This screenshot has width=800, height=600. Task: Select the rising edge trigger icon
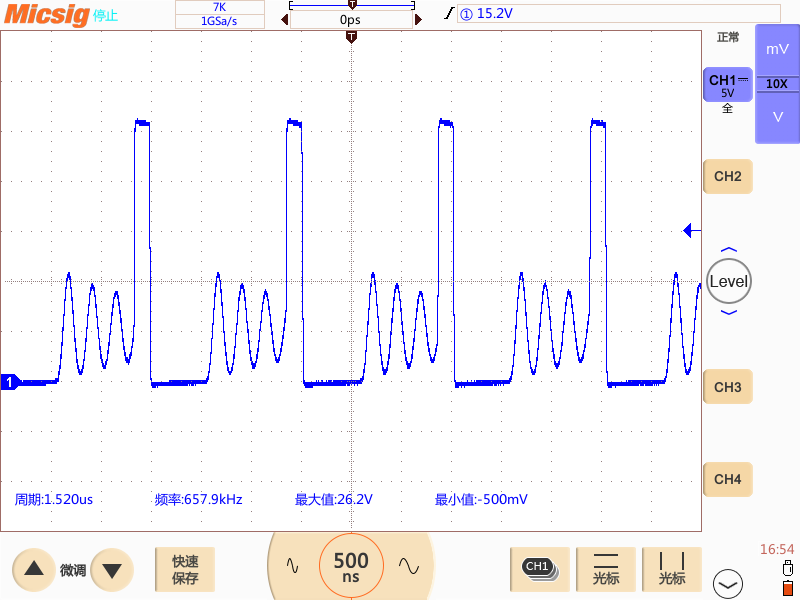click(x=449, y=13)
